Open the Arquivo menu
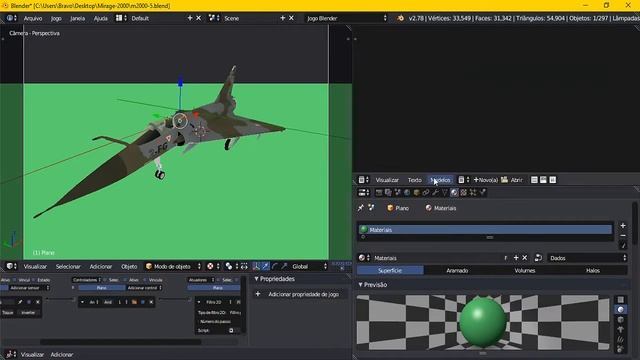 point(33,18)
